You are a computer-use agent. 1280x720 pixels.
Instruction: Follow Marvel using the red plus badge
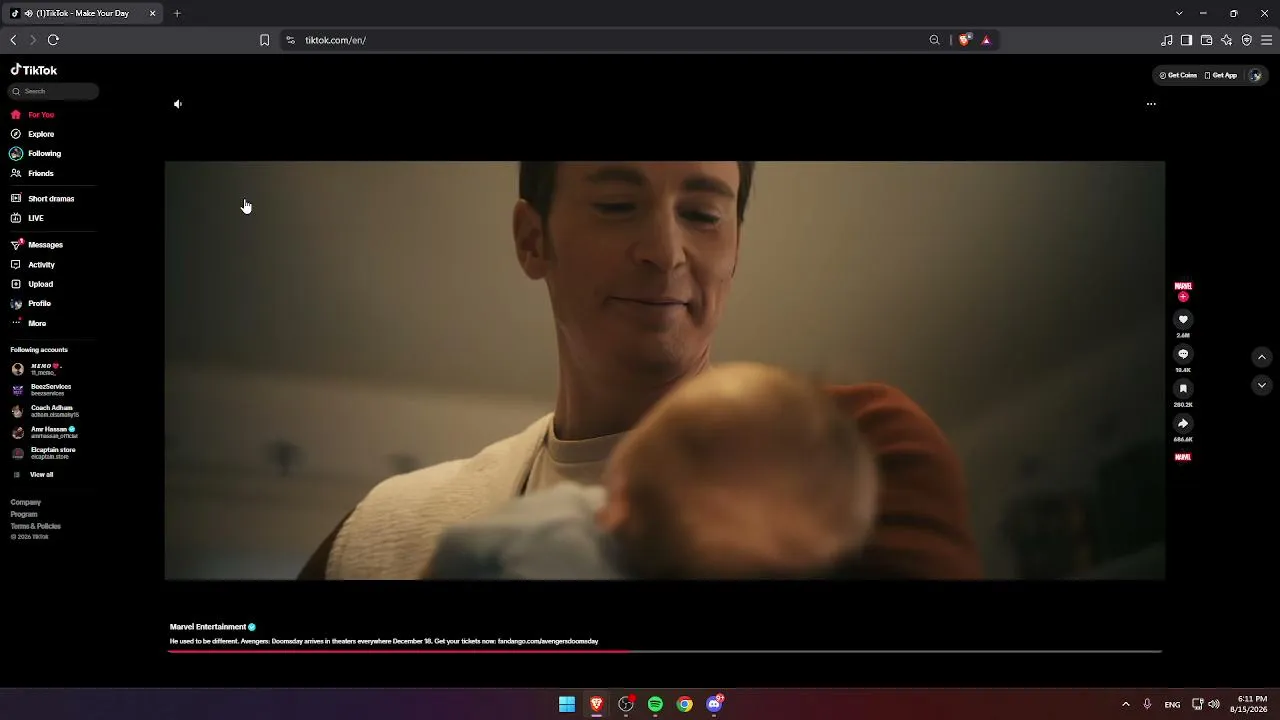tap(1183, 297)
